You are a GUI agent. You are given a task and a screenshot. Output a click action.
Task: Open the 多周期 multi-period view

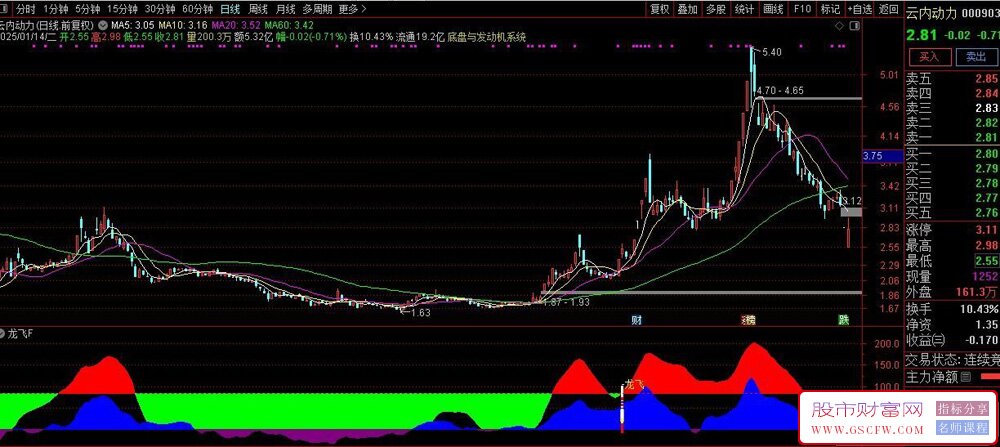click(x=317, y=9)
